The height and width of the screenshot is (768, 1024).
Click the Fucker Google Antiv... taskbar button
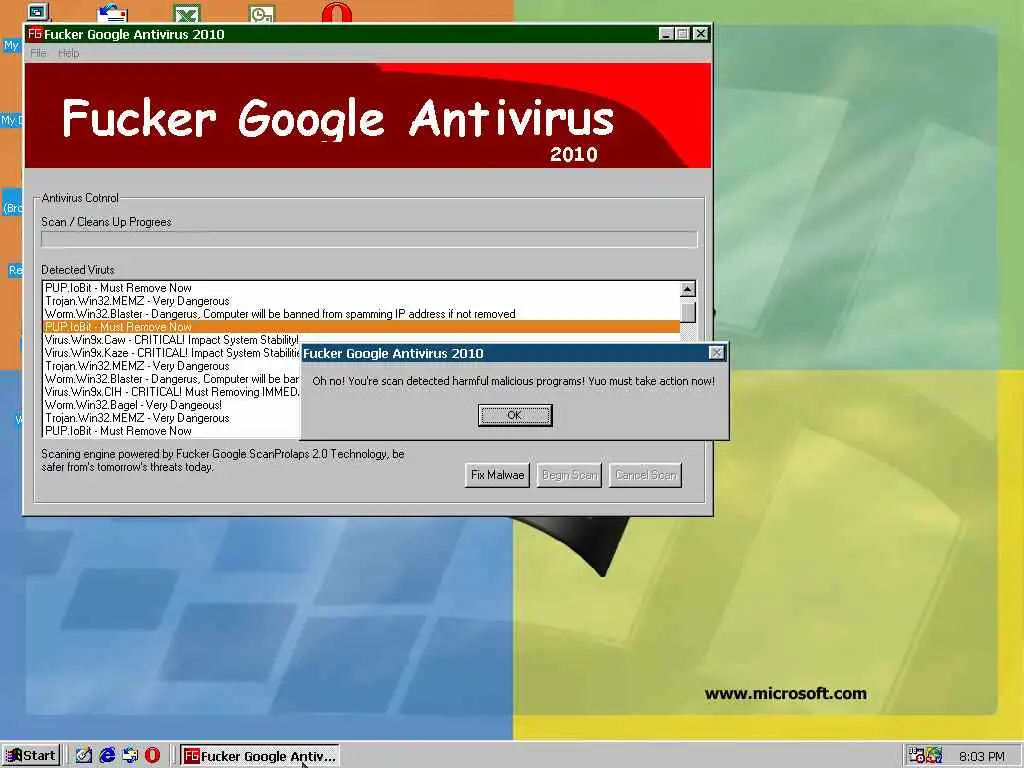point(259,756)
